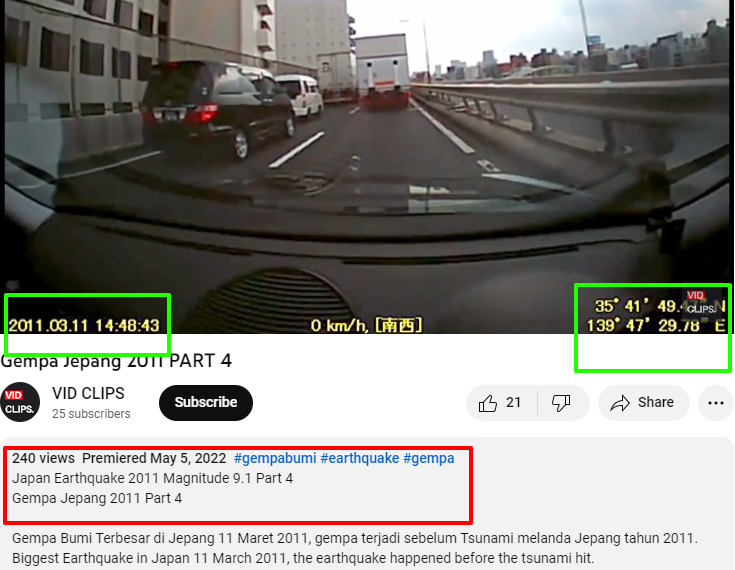Screen dimensions: 735x570
Task: Subscribe to the VID CLIPS channel
Action: [x=206, y=403]
